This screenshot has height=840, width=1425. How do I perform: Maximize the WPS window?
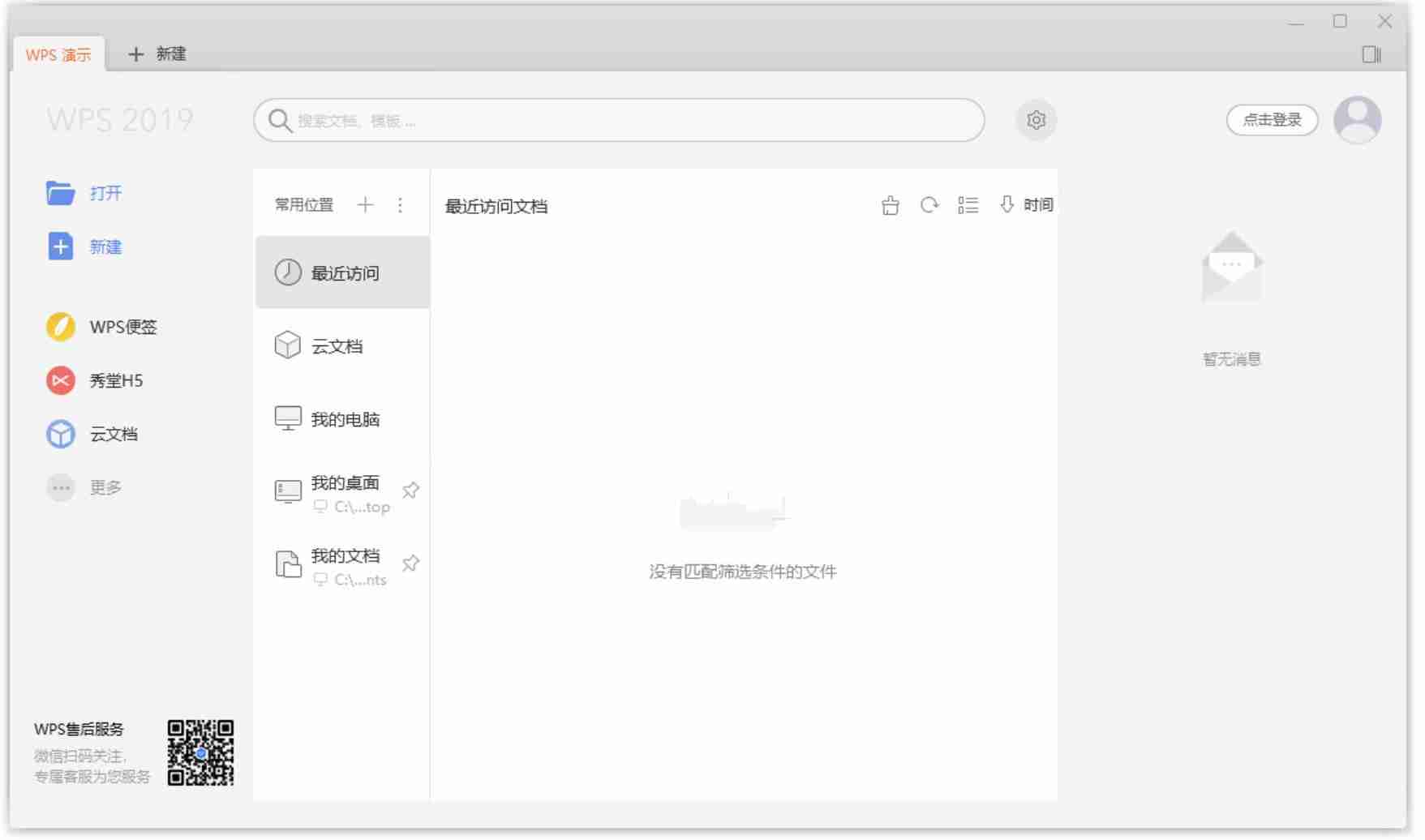(x=1340, y=22)
